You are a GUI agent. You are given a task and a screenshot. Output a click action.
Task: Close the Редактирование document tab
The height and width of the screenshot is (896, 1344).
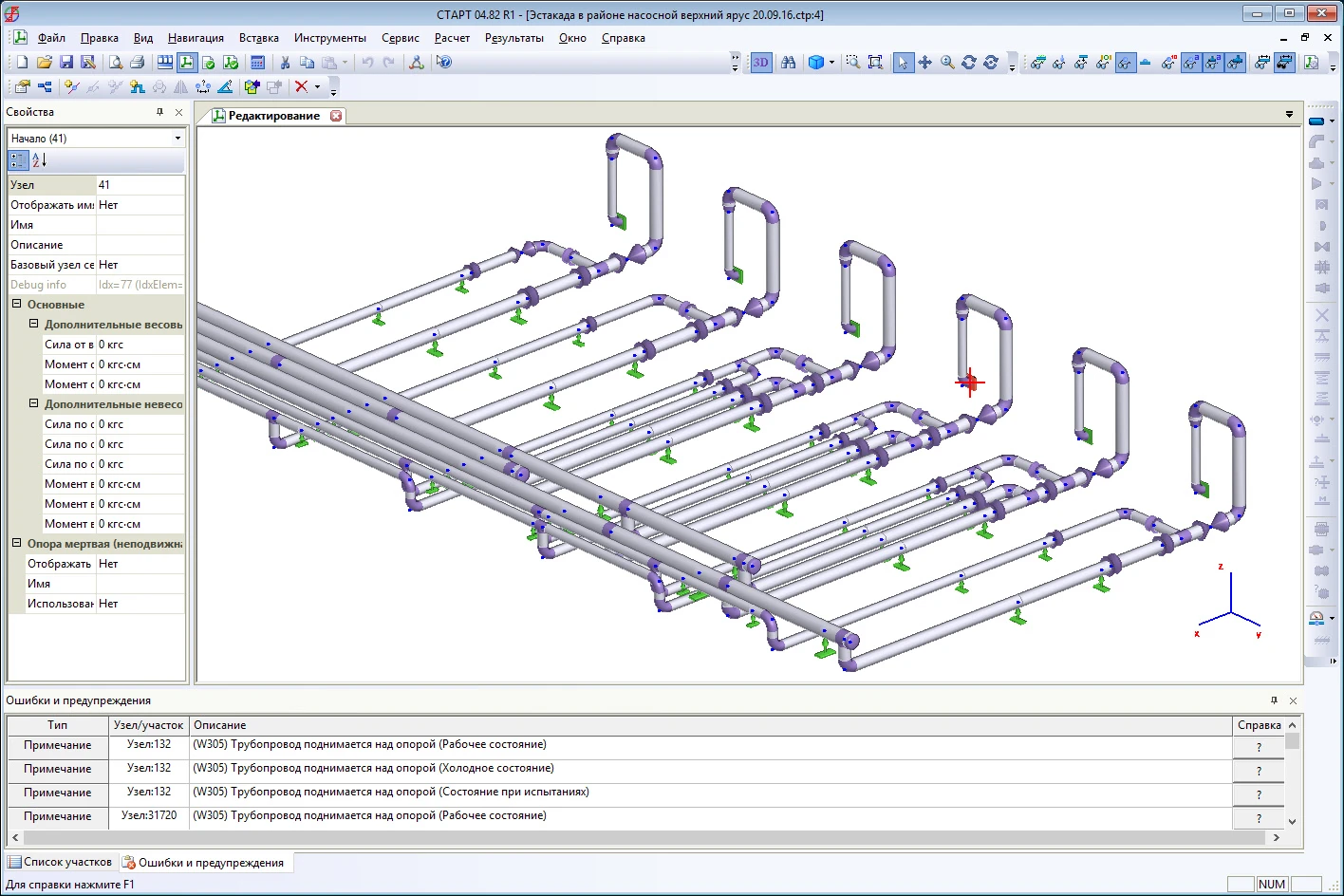pos(336,116)
